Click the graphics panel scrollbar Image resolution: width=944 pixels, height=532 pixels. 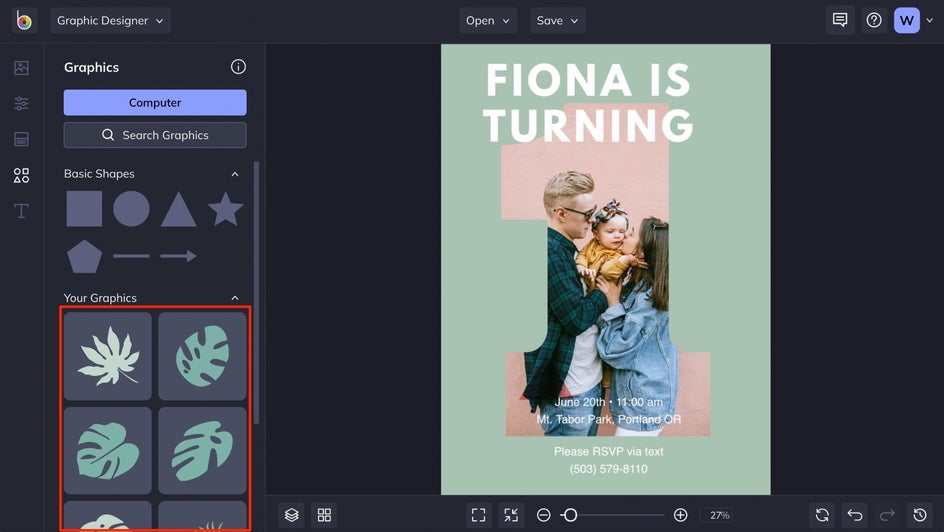[x=256, y=292]
